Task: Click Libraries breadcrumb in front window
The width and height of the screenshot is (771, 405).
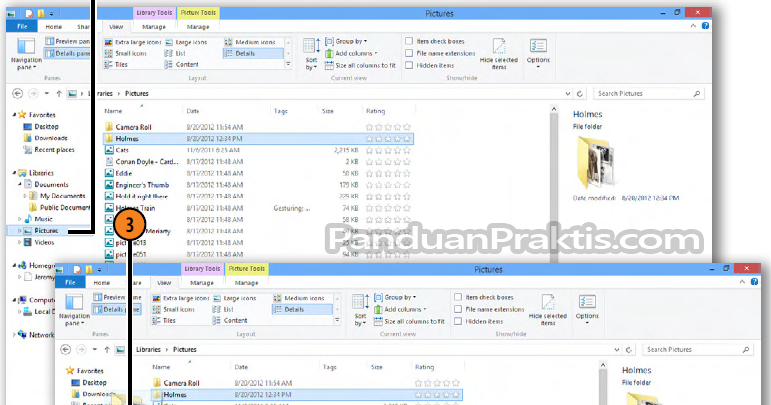Action: pos(148,349)
